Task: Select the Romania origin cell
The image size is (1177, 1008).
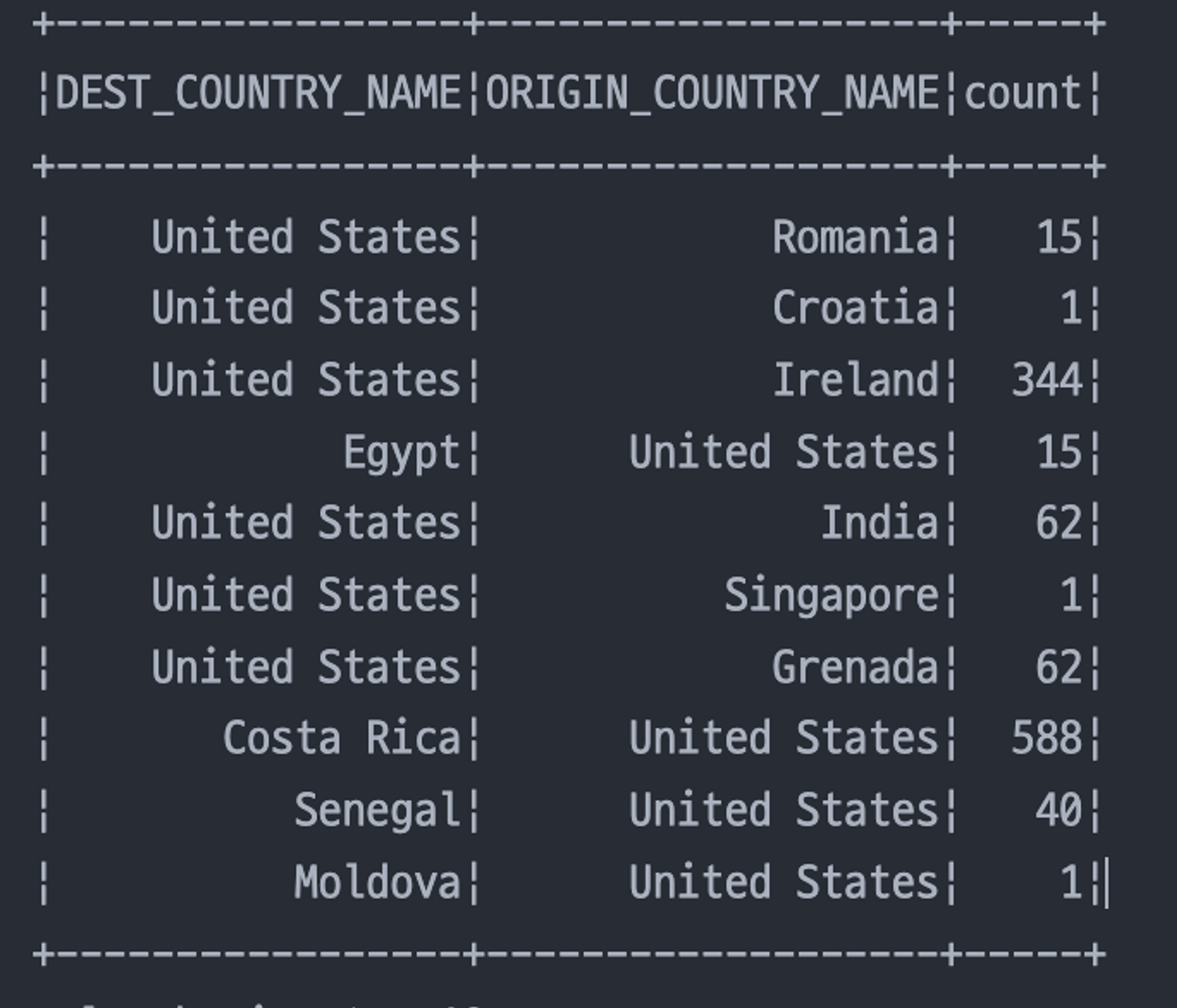Action: coord(855,237)
